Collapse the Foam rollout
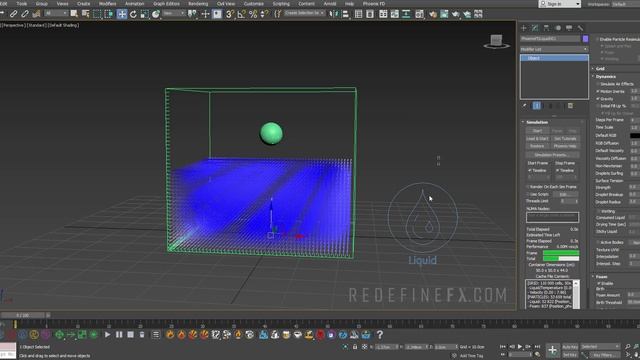The width and height of the screenshot is (640, 360). click(x=602, y=276)
